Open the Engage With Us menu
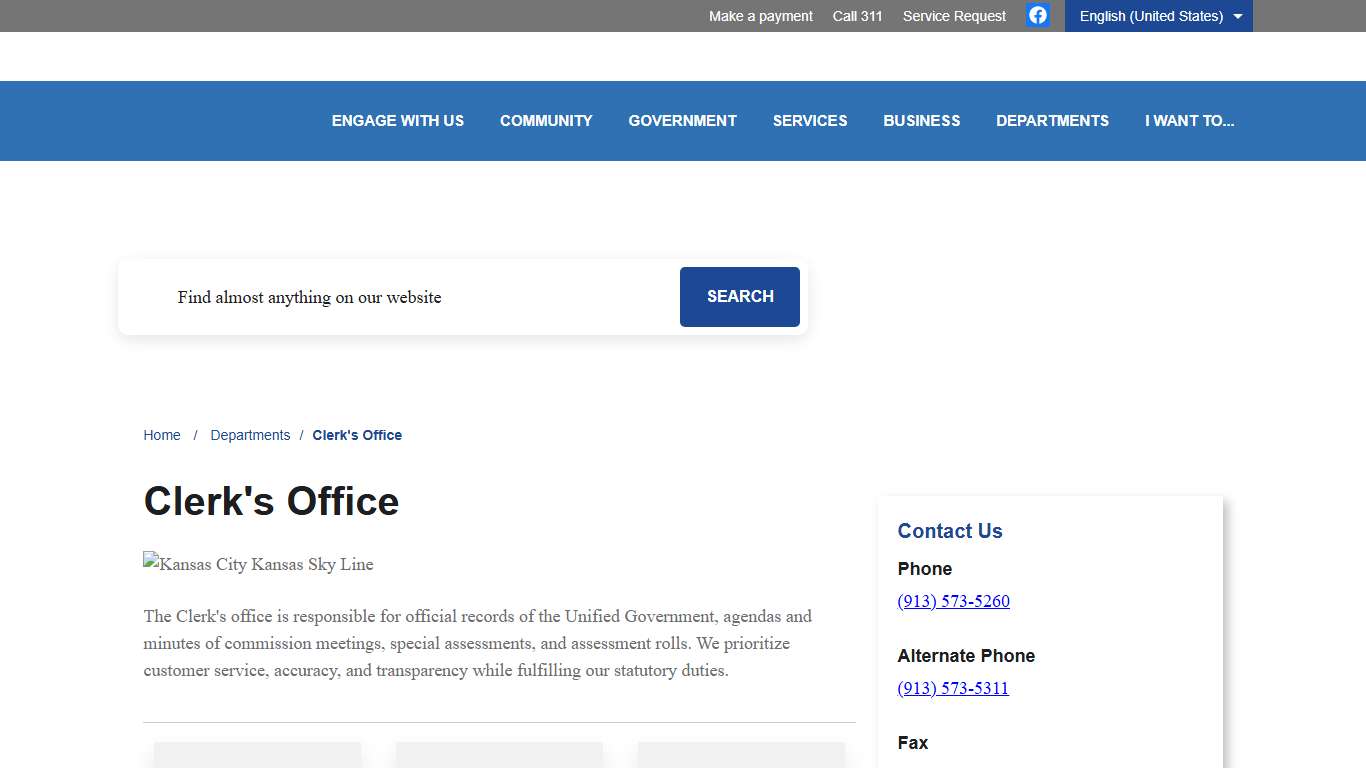 coord(398,121)
